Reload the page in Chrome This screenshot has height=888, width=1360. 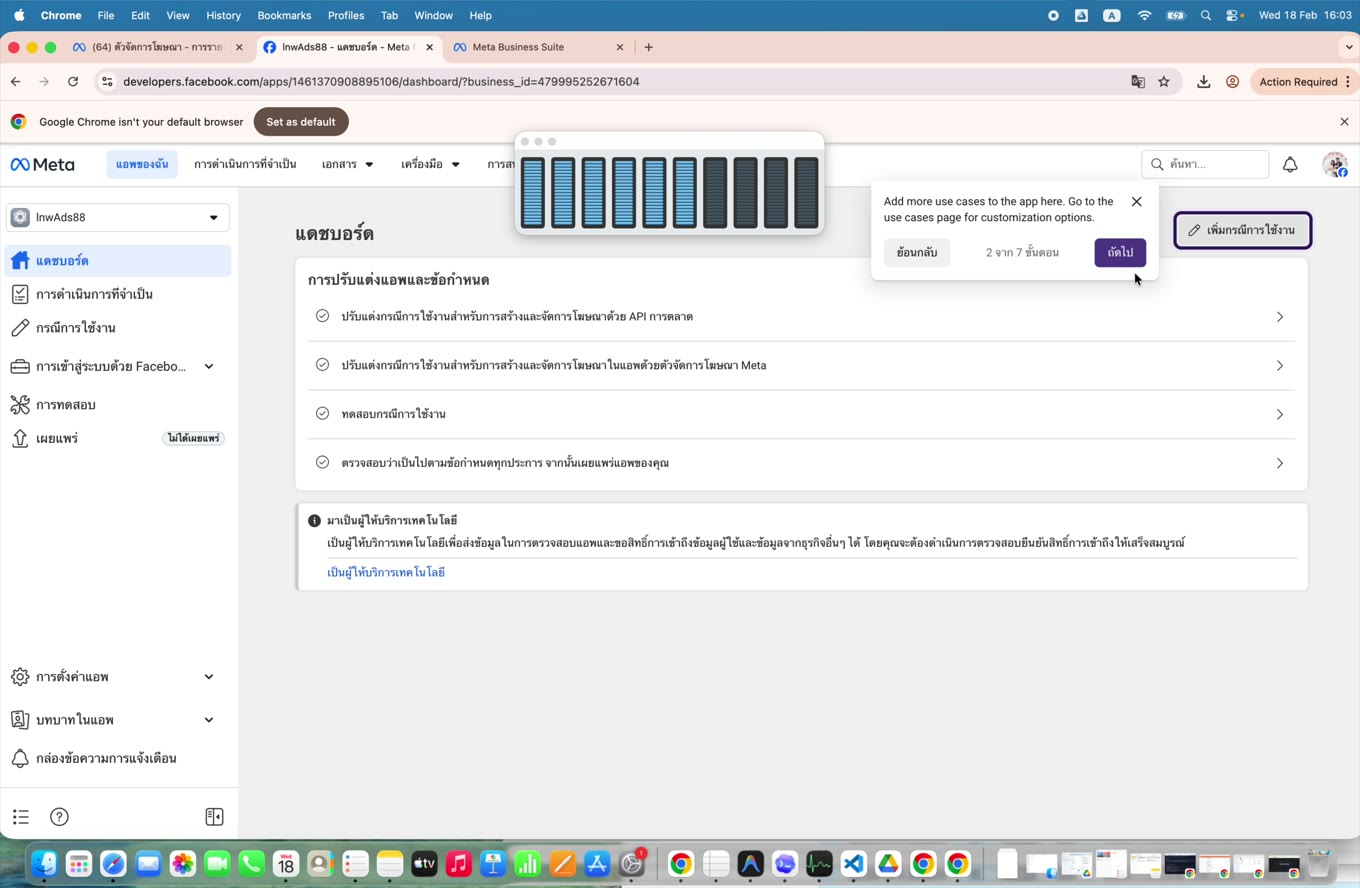click(73, 82)
